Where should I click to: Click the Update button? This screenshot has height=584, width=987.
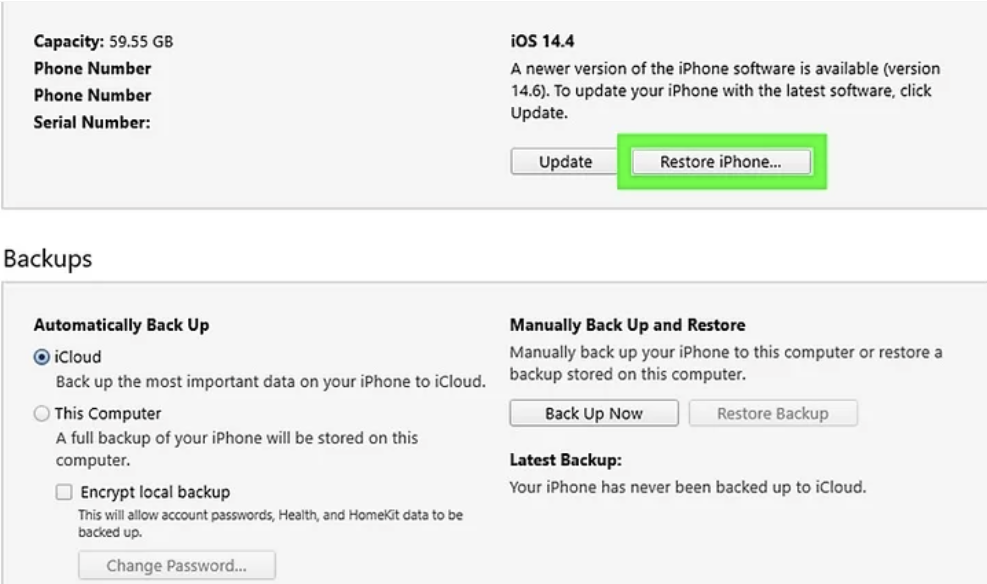[563, 161]
